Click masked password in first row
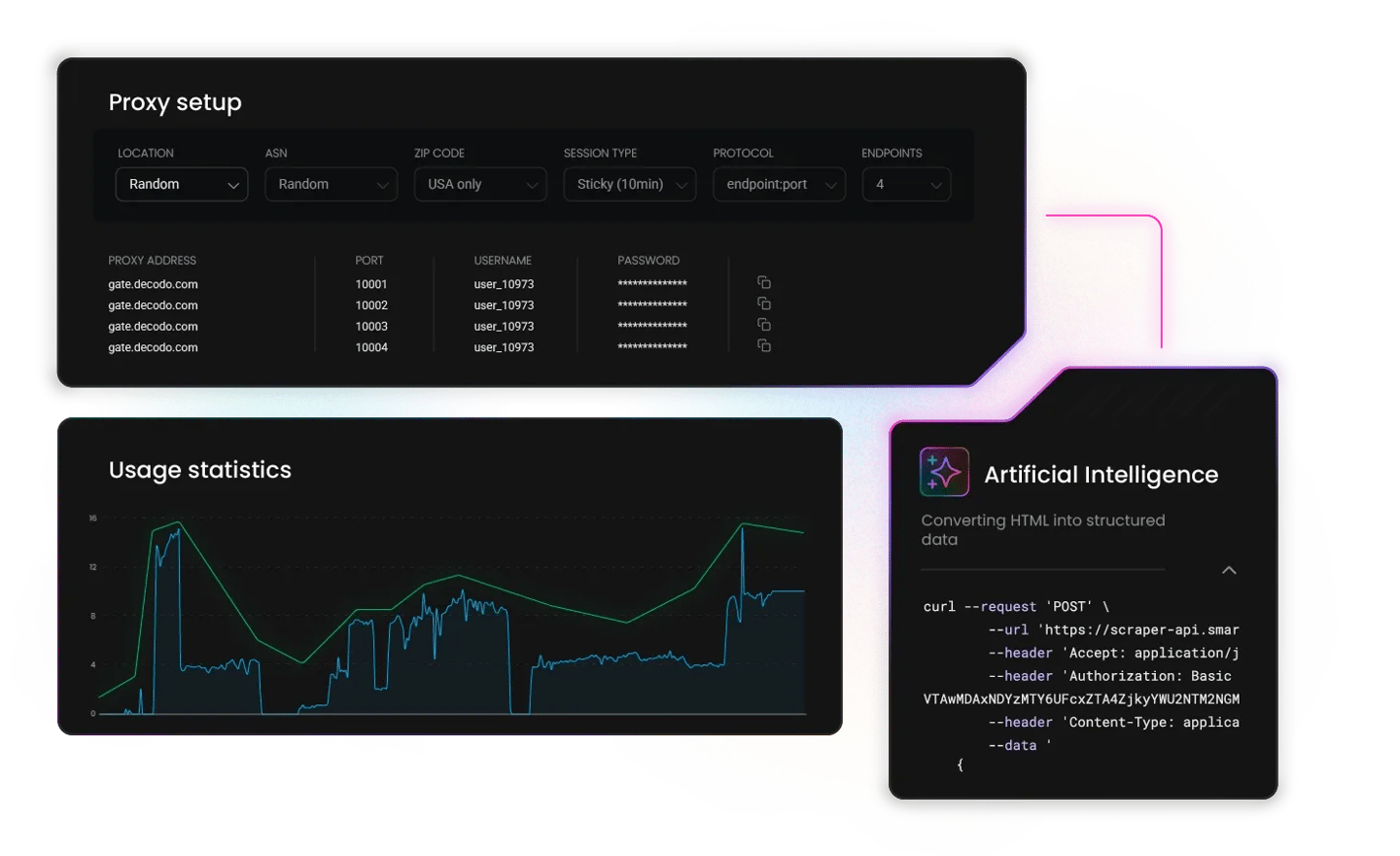The width and height of the screenshot is (1400, 856). point(652,284)
